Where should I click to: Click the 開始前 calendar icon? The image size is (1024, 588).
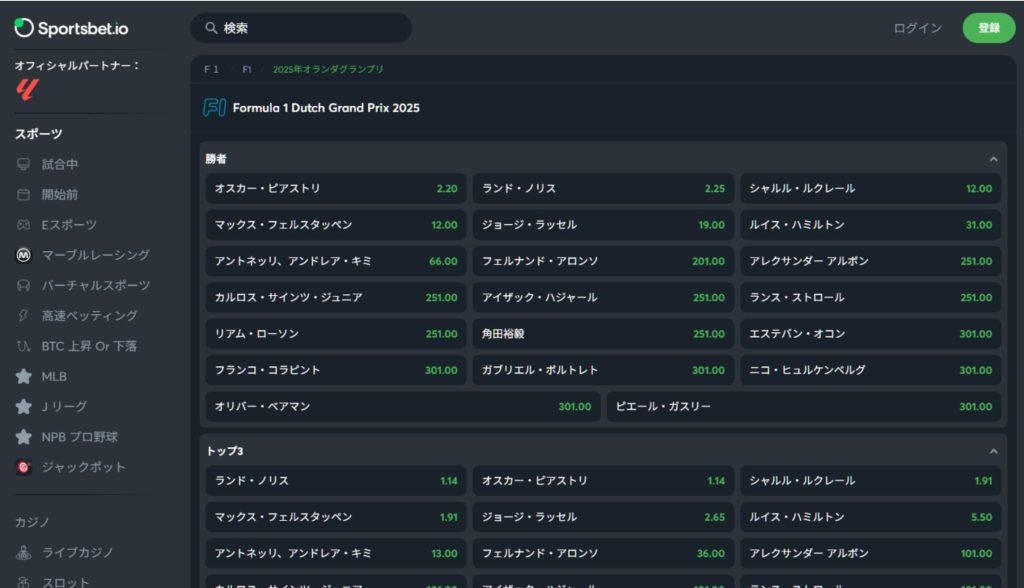pos(24,195)
